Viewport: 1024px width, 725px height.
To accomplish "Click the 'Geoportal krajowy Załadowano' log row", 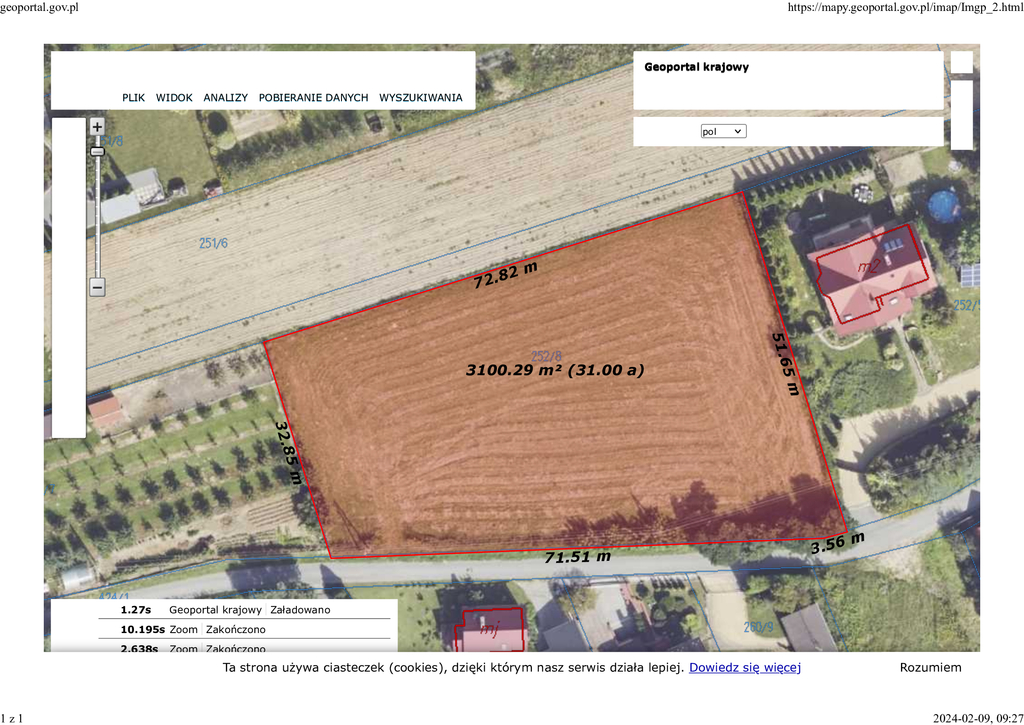I will click(249, 609).
